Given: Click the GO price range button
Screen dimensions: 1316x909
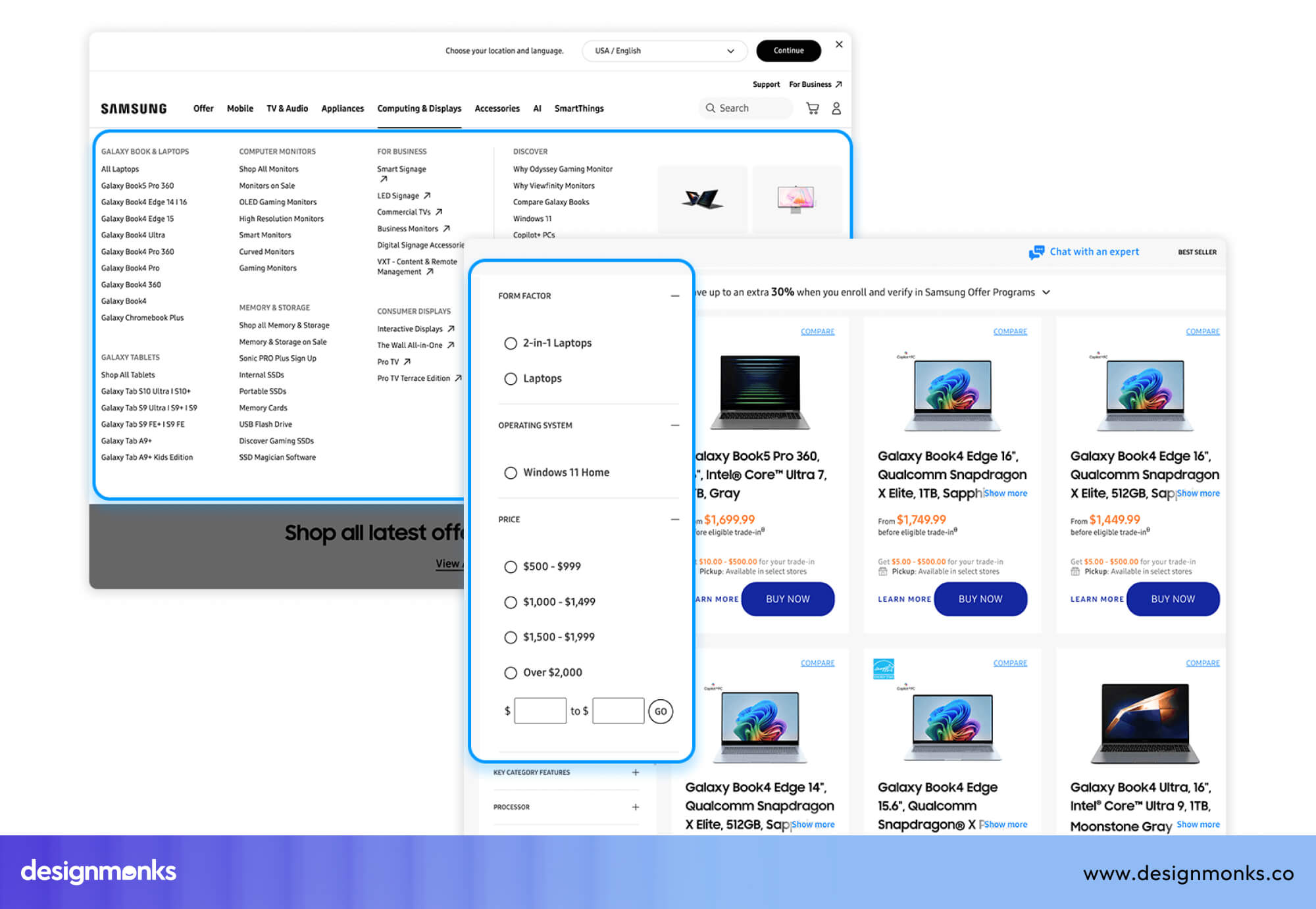Looking at the screenshot, I should point(661,712).
